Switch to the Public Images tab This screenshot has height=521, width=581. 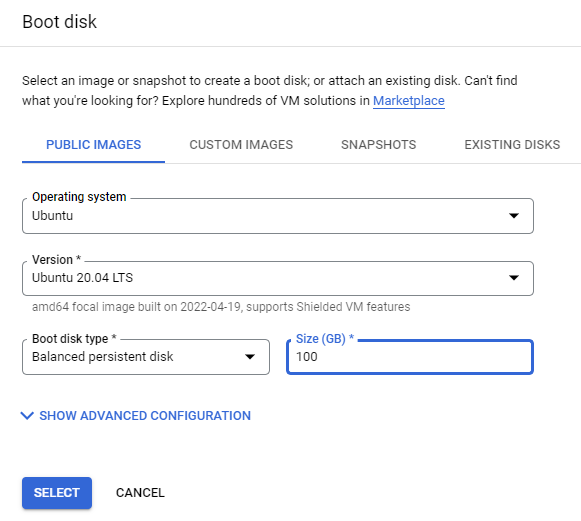tap(93, 145)
